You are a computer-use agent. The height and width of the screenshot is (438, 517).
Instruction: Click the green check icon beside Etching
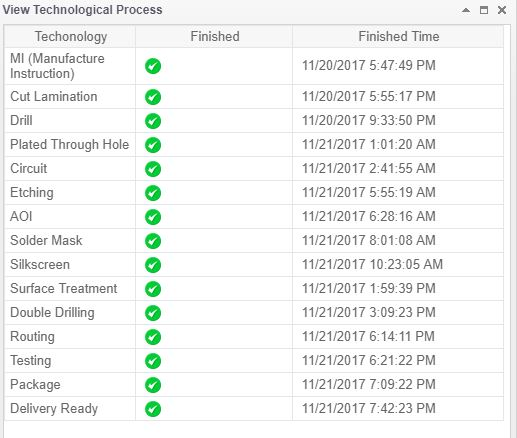tap(153, 193)
